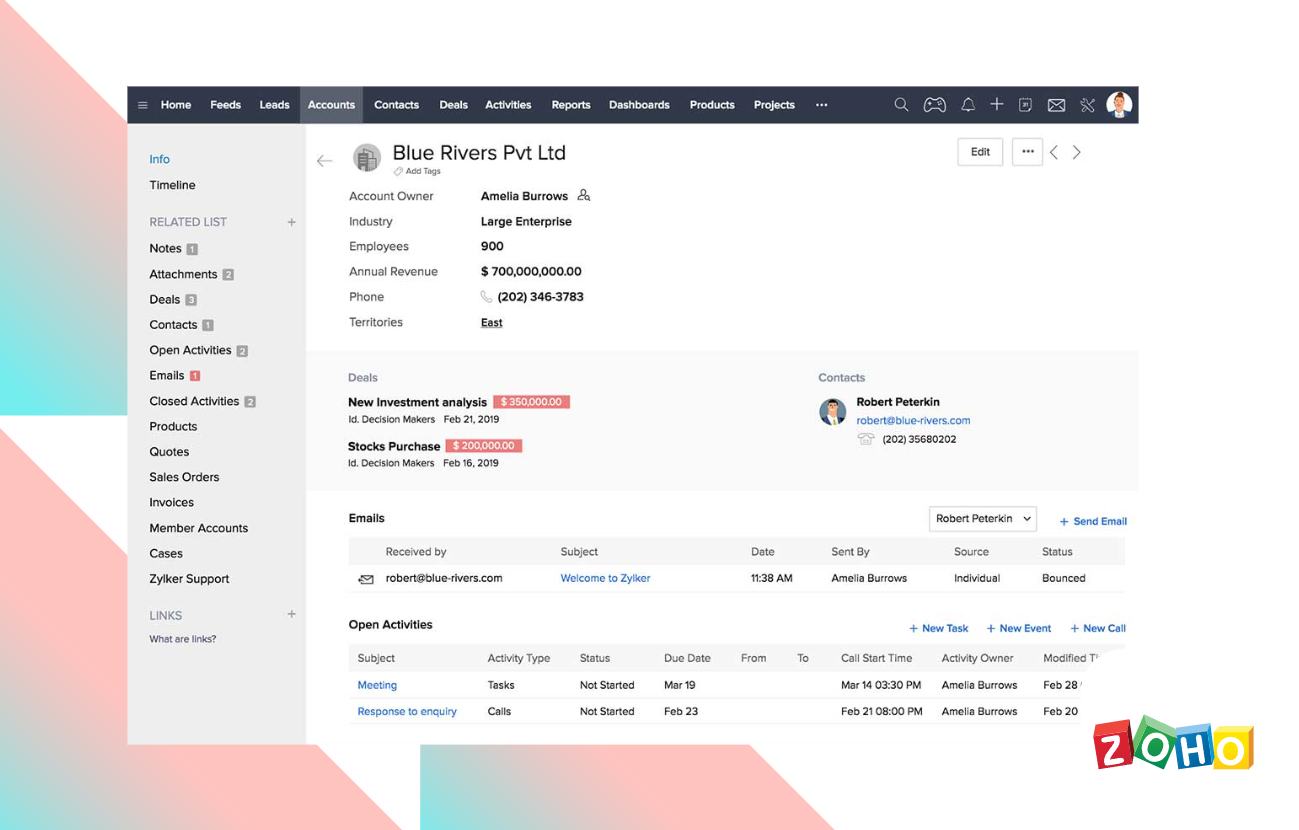Open the gamescope controller icon
Image resolution: width=1299 pixels, height=830 pixels.
[934, 104]
